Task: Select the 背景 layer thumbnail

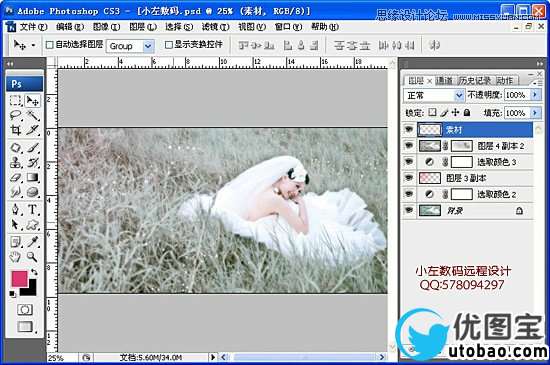Action: pos(430,210)
